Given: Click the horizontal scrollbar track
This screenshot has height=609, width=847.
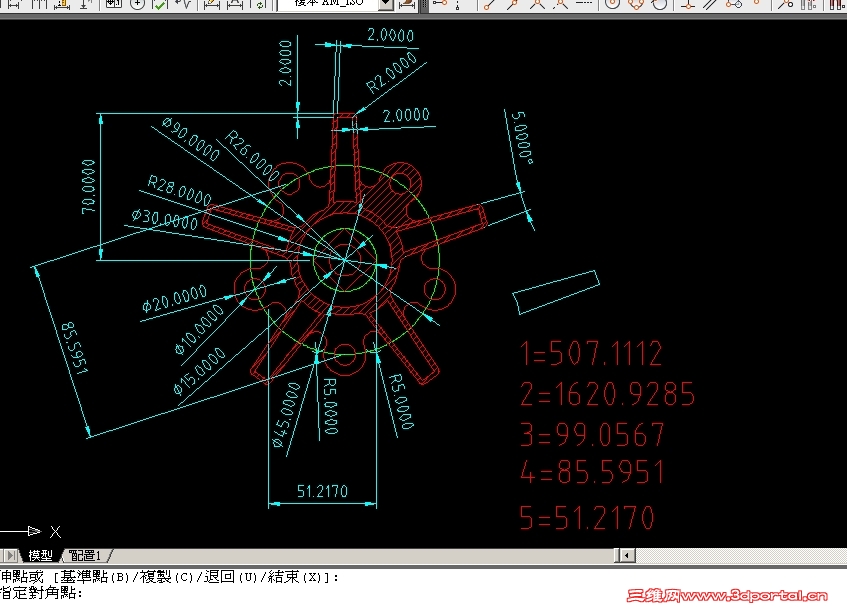Looking at the screenshot, I should click(740, 555).
